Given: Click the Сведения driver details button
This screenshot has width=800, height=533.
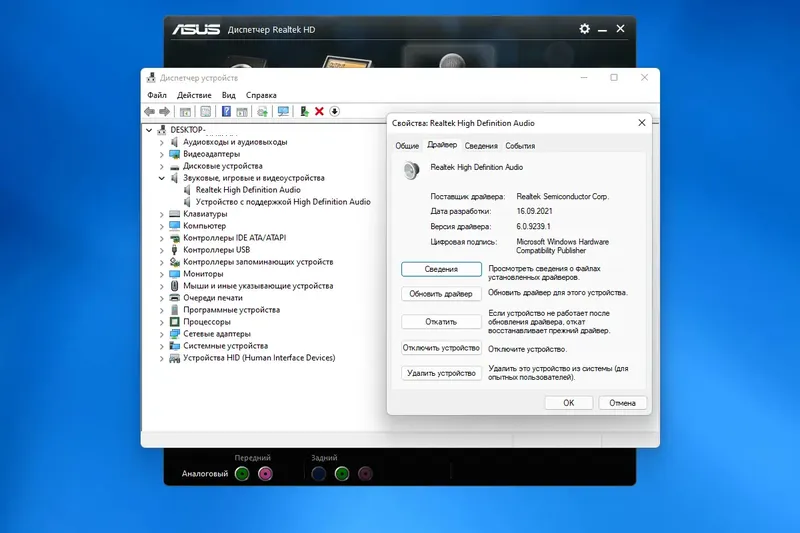Looking at the screenshot, I should click(441, 269).
